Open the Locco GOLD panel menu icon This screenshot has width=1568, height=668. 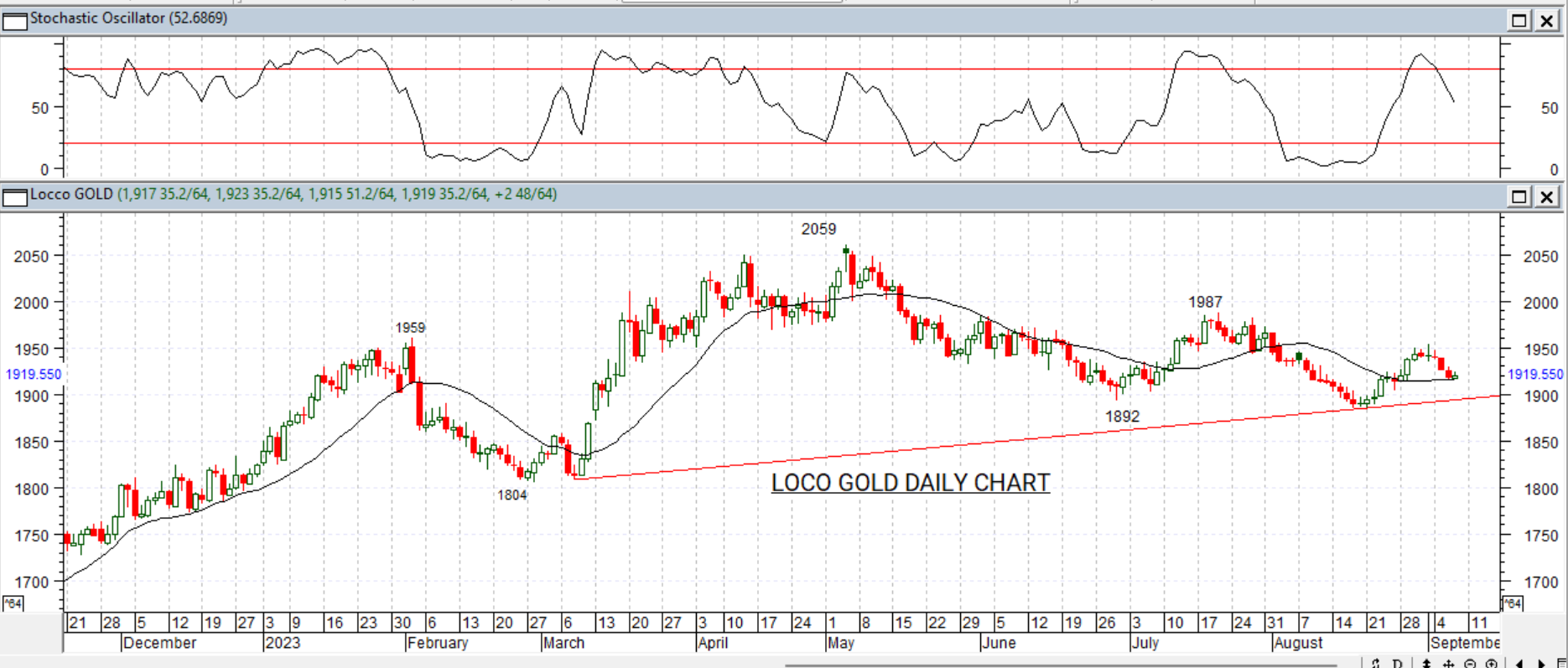click(x=15, y=197)
